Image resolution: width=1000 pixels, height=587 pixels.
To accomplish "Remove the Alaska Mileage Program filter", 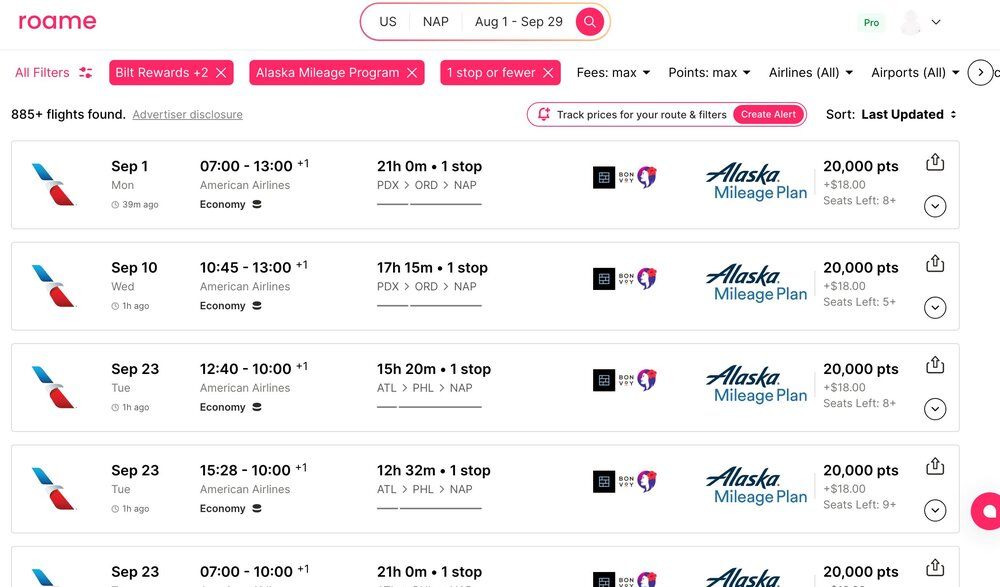I will pos(410,73).
